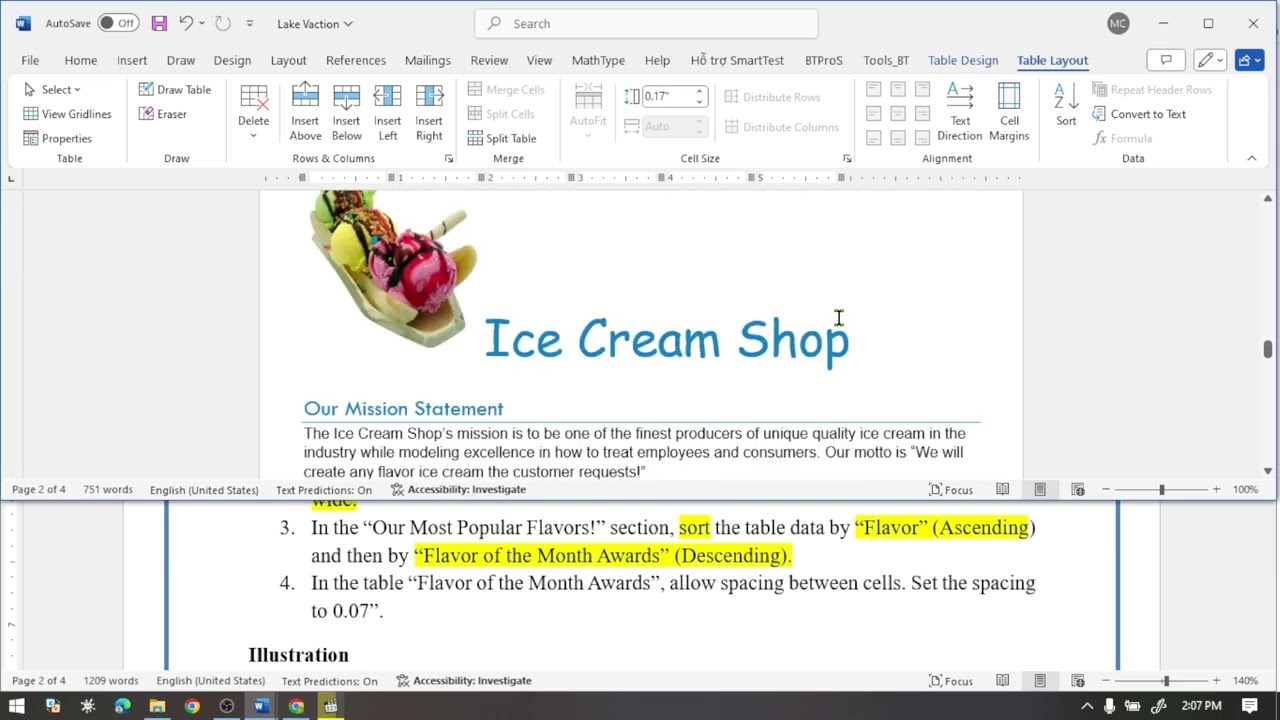Open the Lake Vaction file name dropdown
This screenshot has width=1280, height=720.
[315, 23]
